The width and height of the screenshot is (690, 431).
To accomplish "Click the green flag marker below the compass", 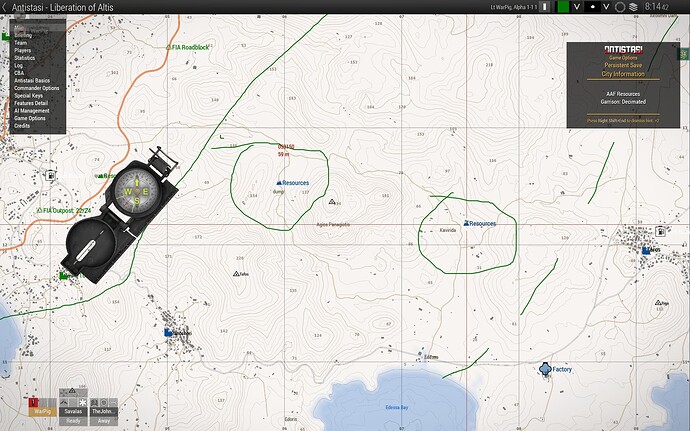I will pyautogui.click(x=63, y=276).
